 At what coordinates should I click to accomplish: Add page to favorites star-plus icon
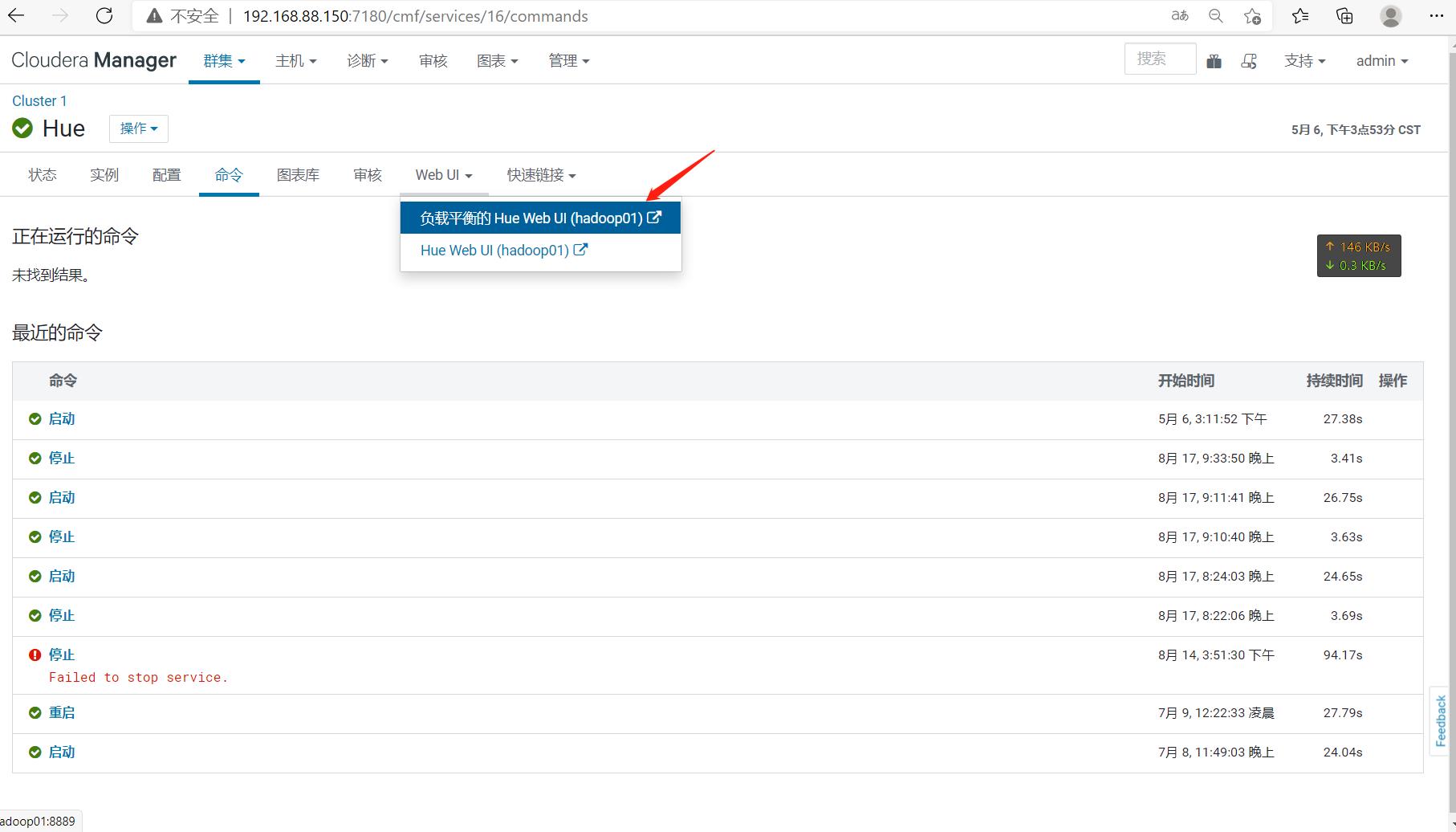[1252, 16]
